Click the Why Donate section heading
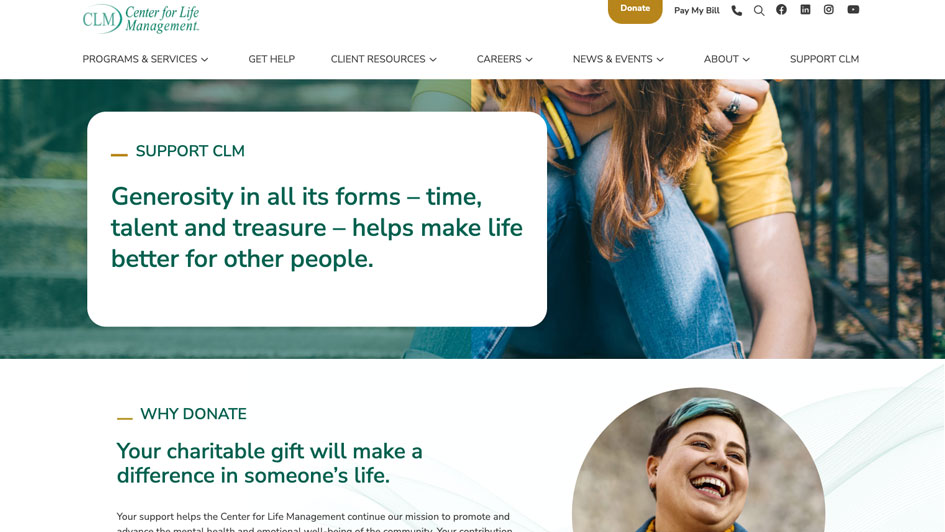 click(193, 414)
